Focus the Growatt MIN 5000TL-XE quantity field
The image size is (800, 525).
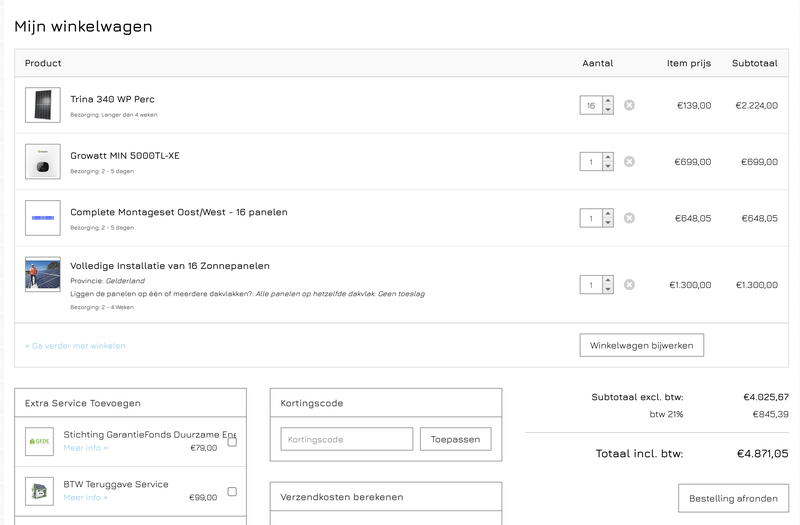(x=591, y=162)
